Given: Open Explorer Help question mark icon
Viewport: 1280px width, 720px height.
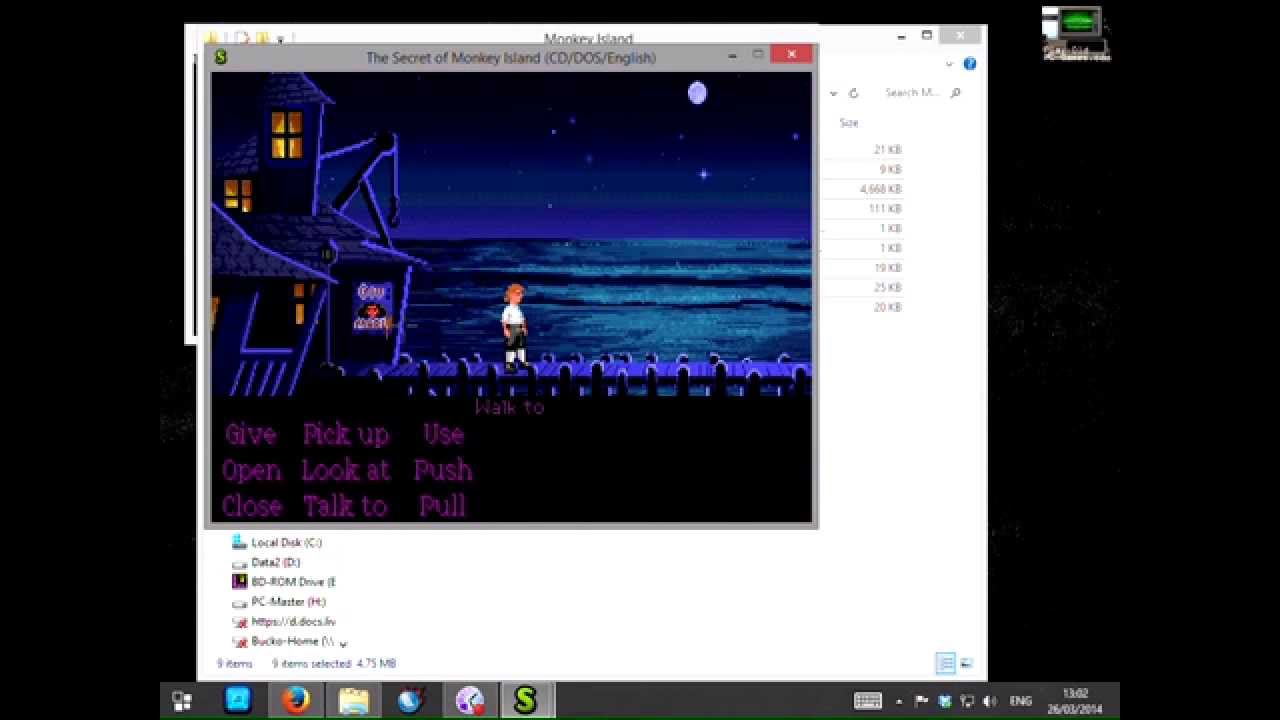Looking at the screenshot, I should [969, 64].
